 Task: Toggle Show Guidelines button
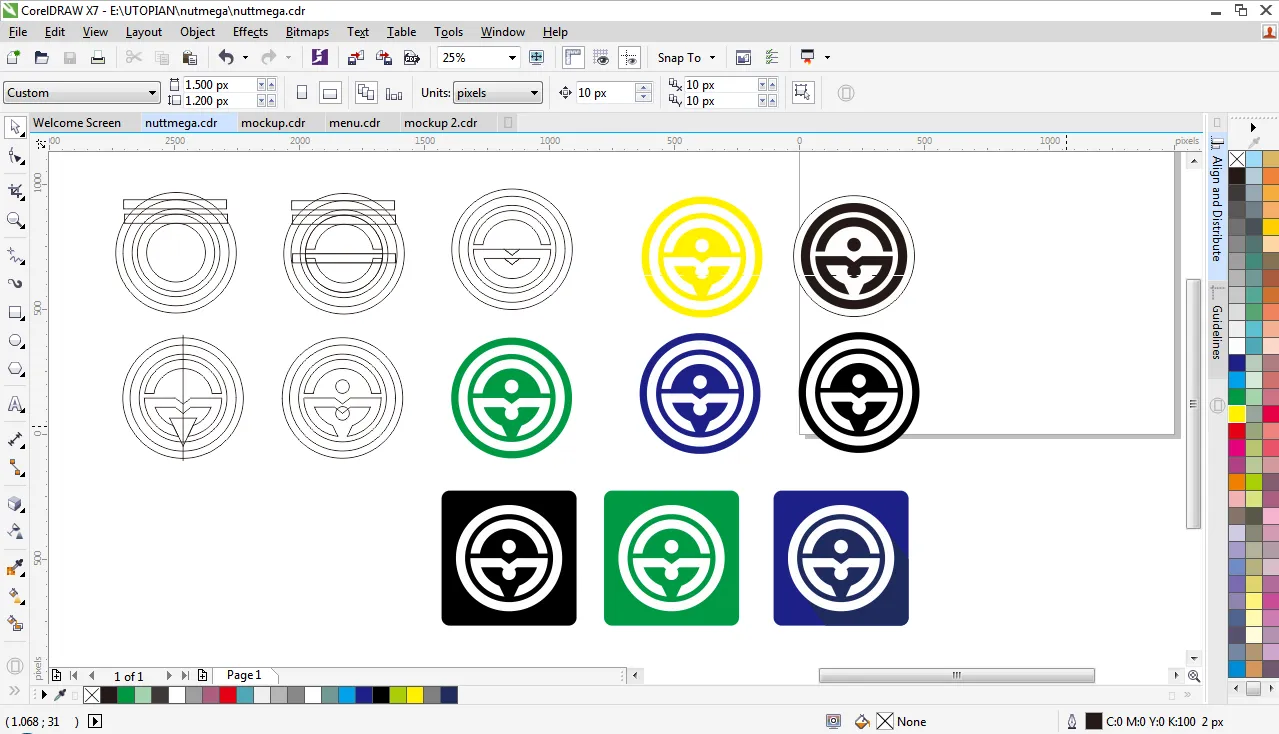pos(629,58)
